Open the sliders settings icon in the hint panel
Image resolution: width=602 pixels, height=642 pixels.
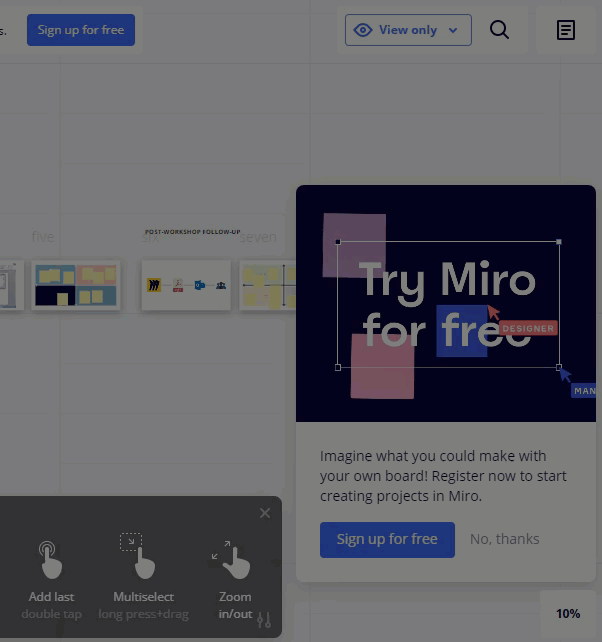point(264,620)
